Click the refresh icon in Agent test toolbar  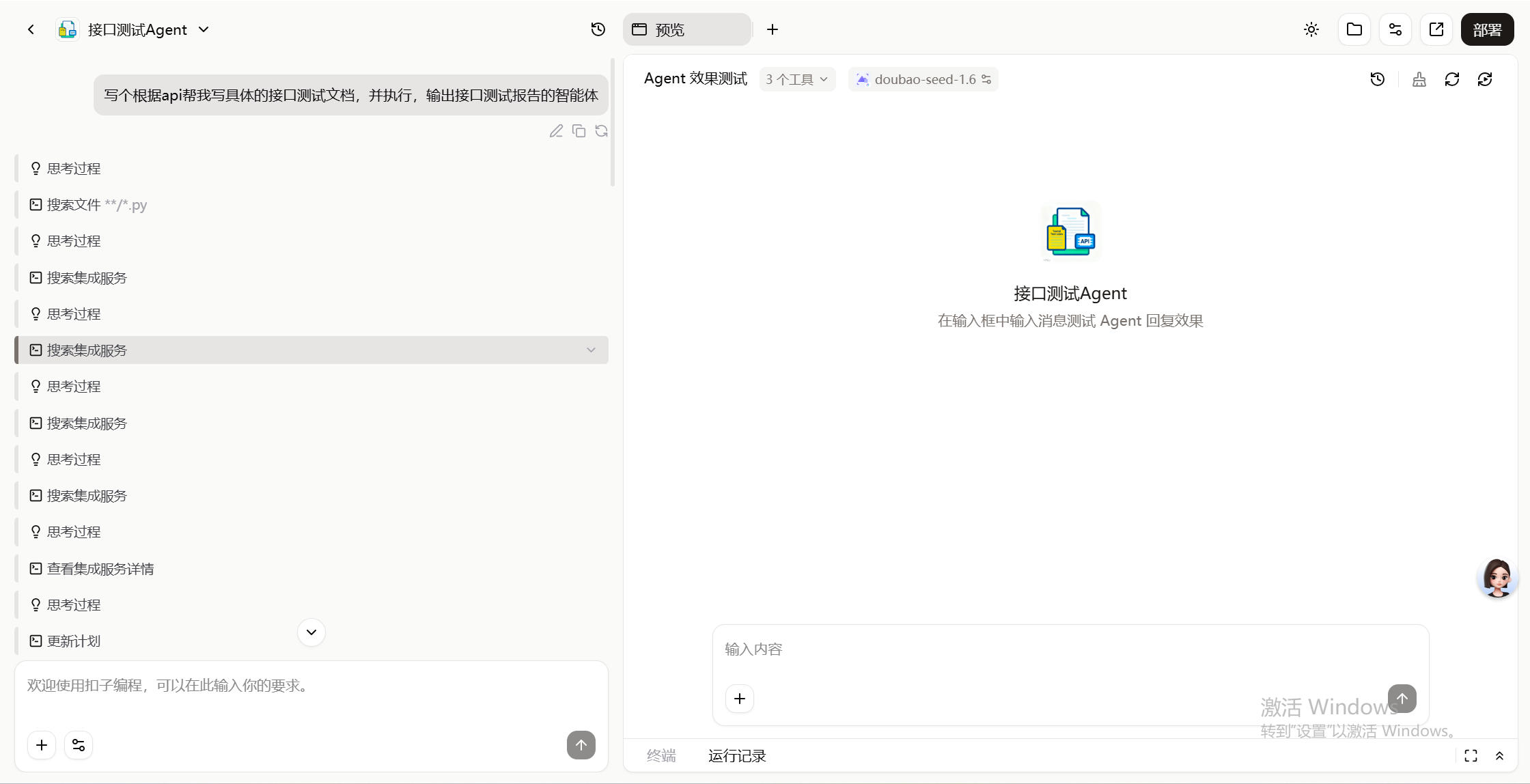point(1452,79)
